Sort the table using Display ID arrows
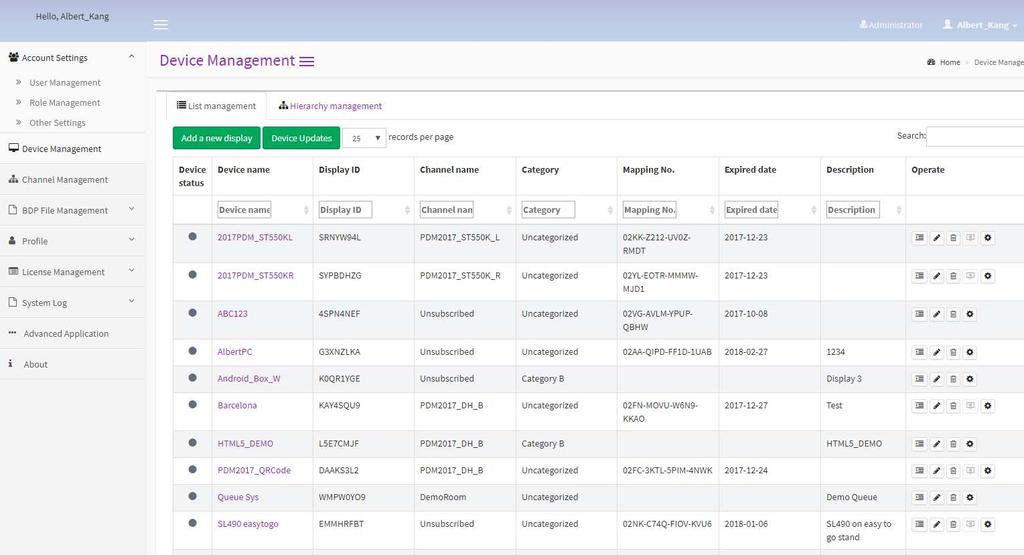The height and width of the screenshot is (555, 1024). tap(407, 210)
